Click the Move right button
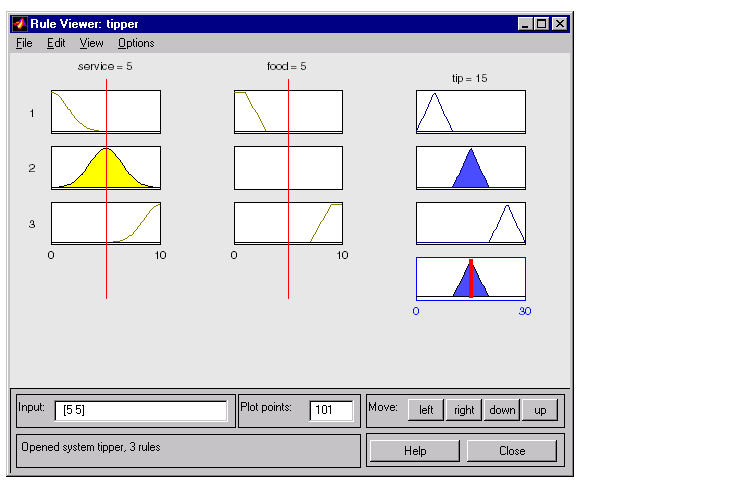 [464, 410]
